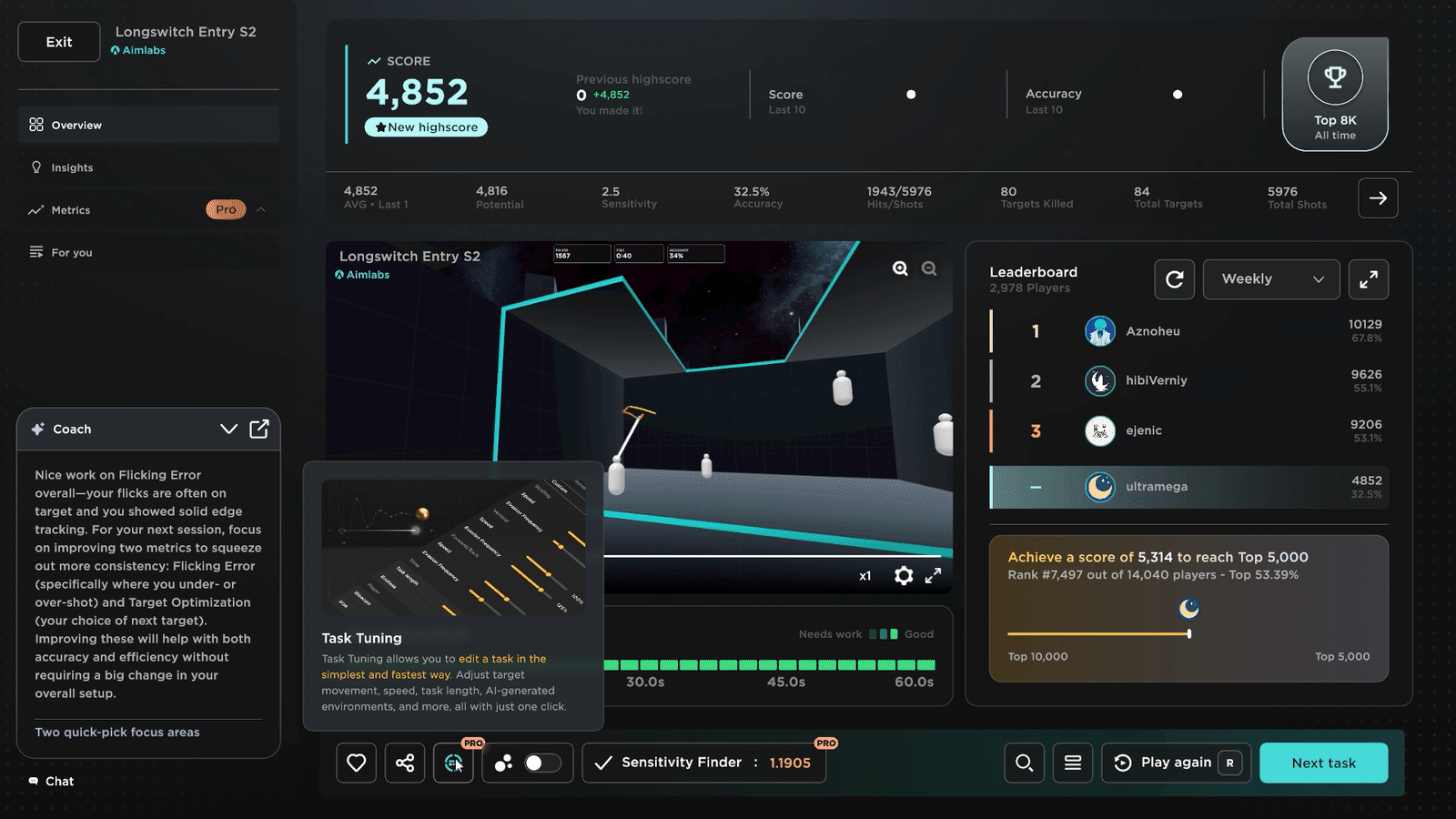This screenshot has width=1456, height=819.
Task: Open the list menu icon in bottom bar
Action: (1073, 763)
